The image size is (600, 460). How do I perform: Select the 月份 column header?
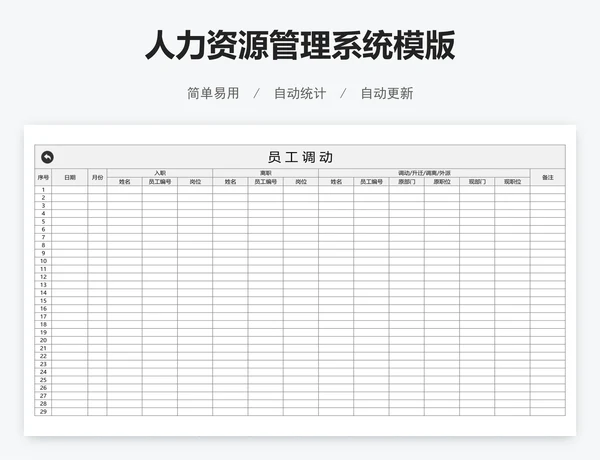[x=97, y=177]
